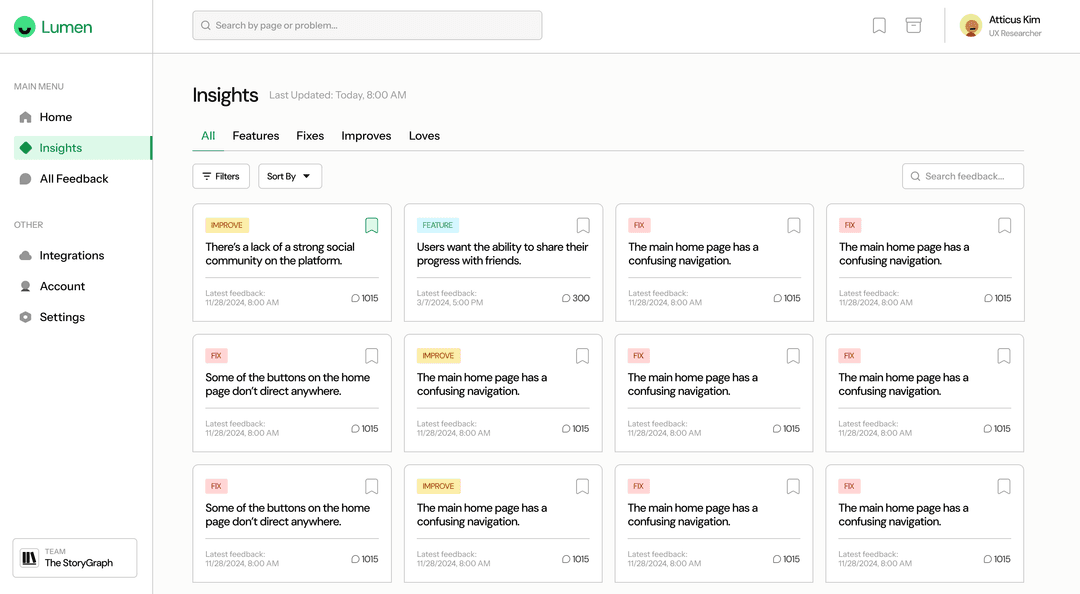Screen dimensions: 1080x594
Task: Expand Atticus Kim's profile menu
Action: (1000, 24)
